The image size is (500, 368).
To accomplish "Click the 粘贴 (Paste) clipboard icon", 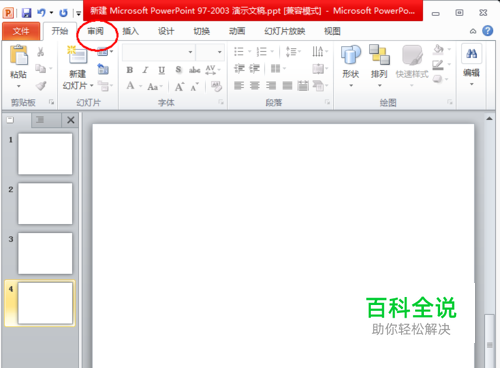I will [x=19, y=55].
